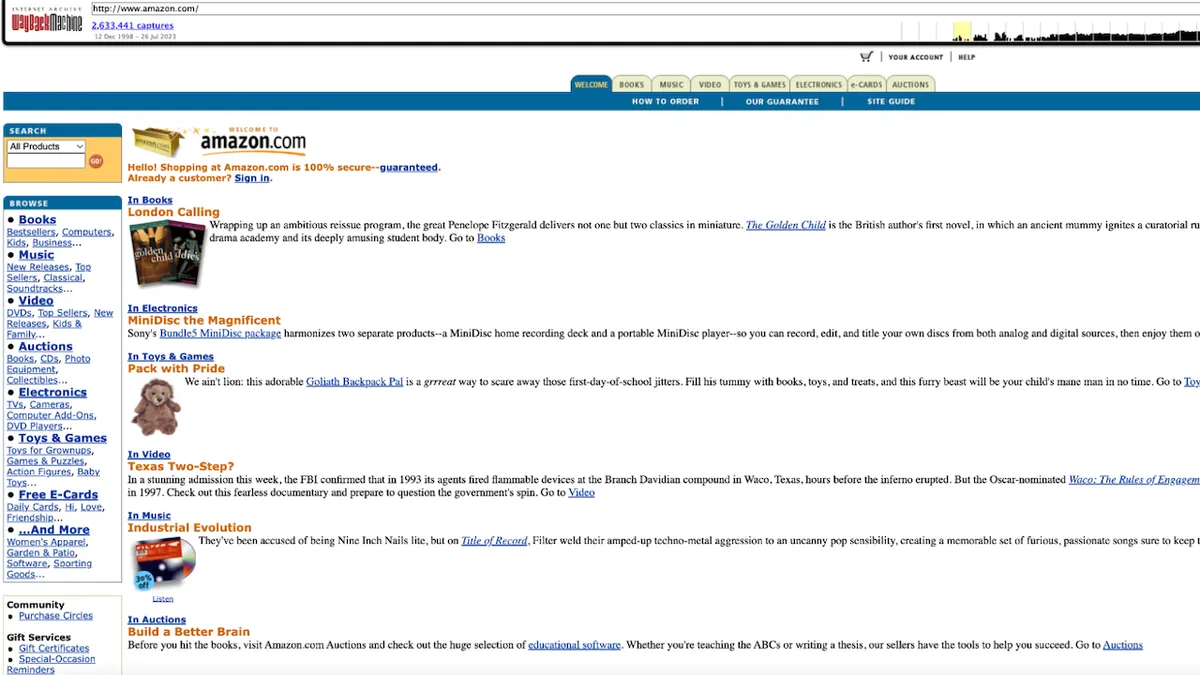Image resolution: width=1200 pixels, height=675 pixels.
Task: Click Purchase Circles under Community
Action: [56, 616]
